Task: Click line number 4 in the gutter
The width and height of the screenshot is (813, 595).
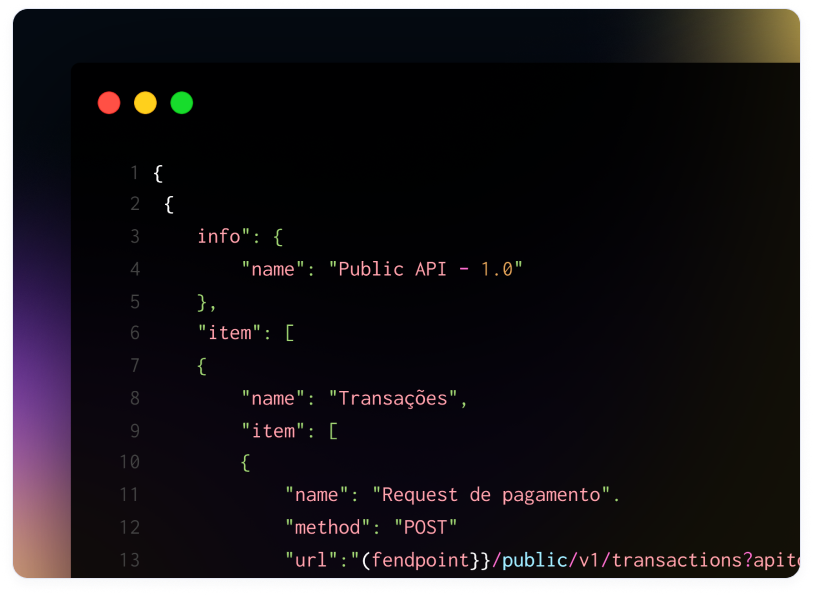Action: point(134,269)
